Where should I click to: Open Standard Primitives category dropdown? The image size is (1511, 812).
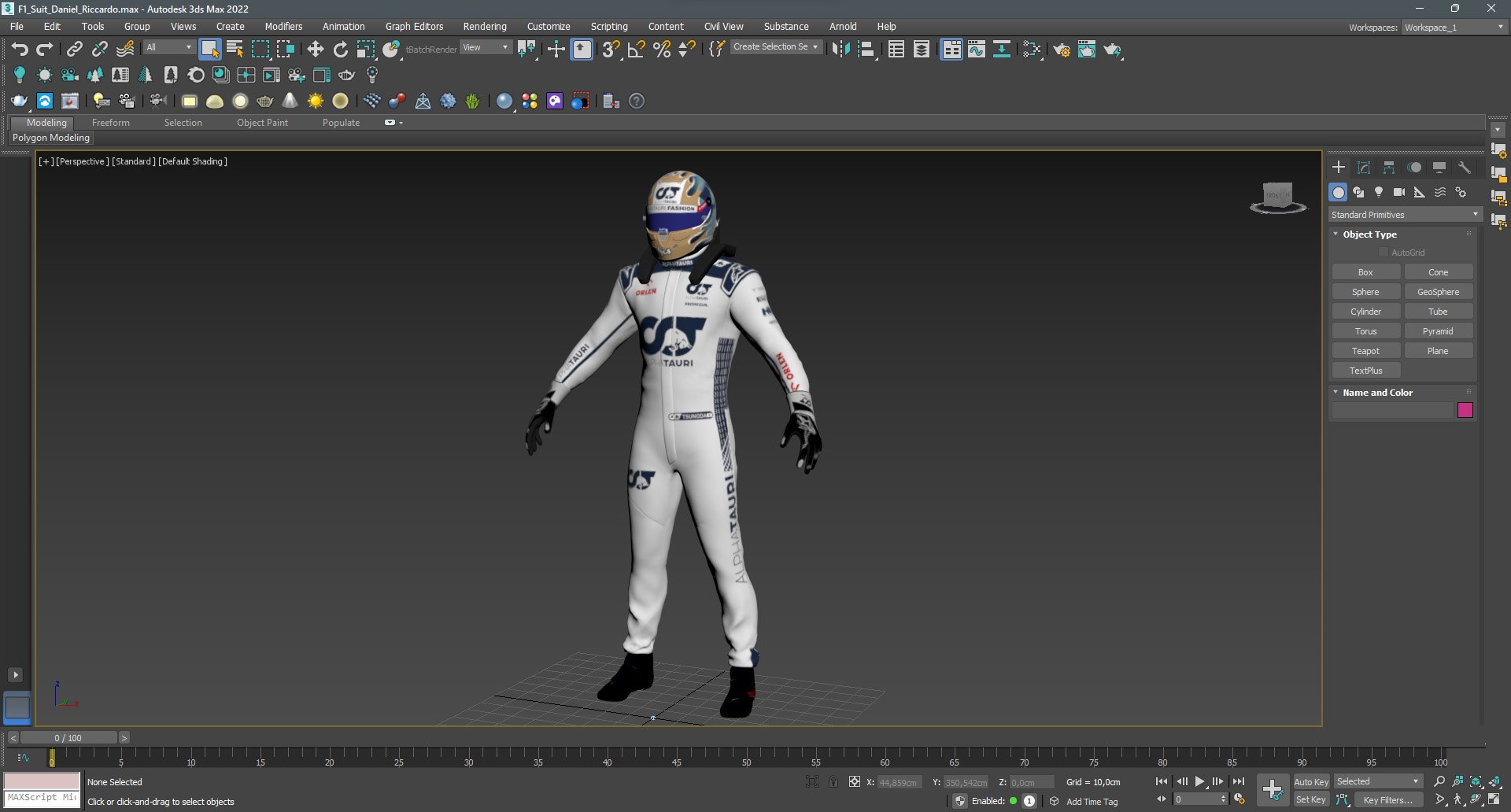coord(1405,215)
